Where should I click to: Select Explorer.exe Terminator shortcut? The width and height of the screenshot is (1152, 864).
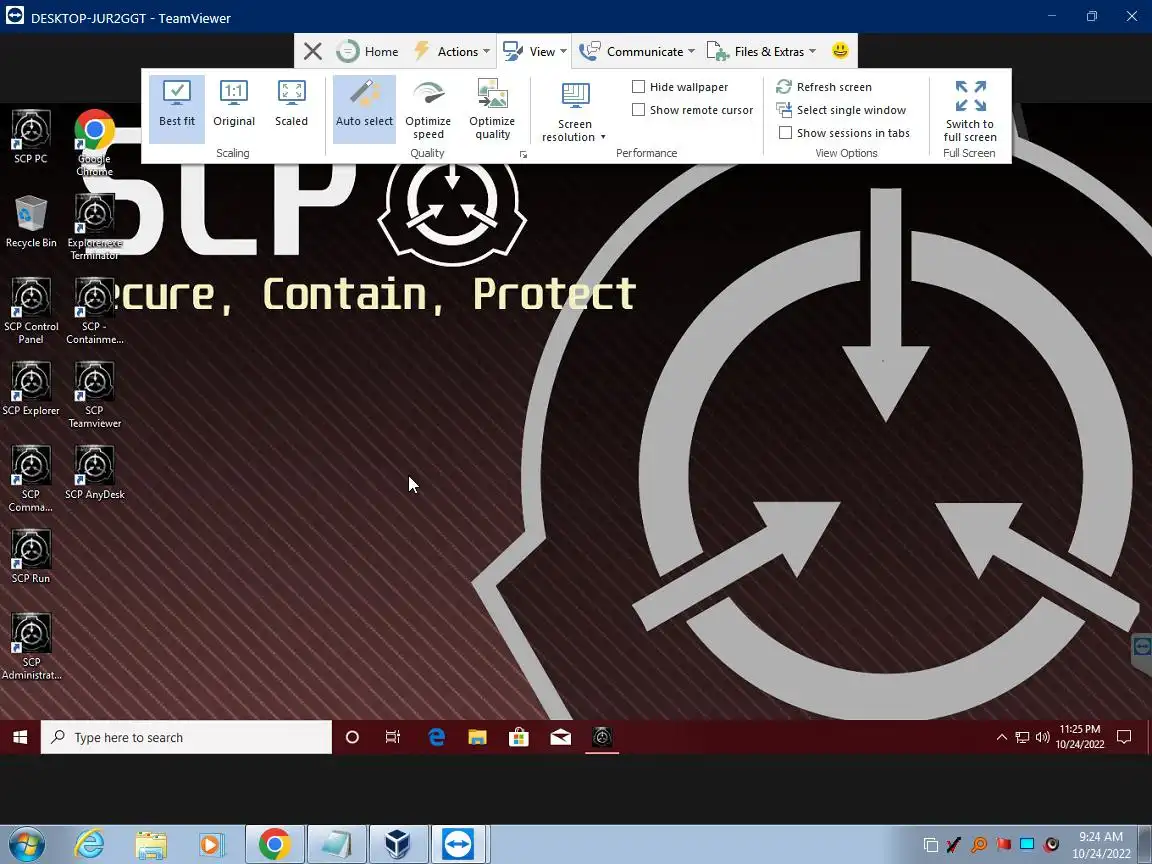[x=94, y=226]
